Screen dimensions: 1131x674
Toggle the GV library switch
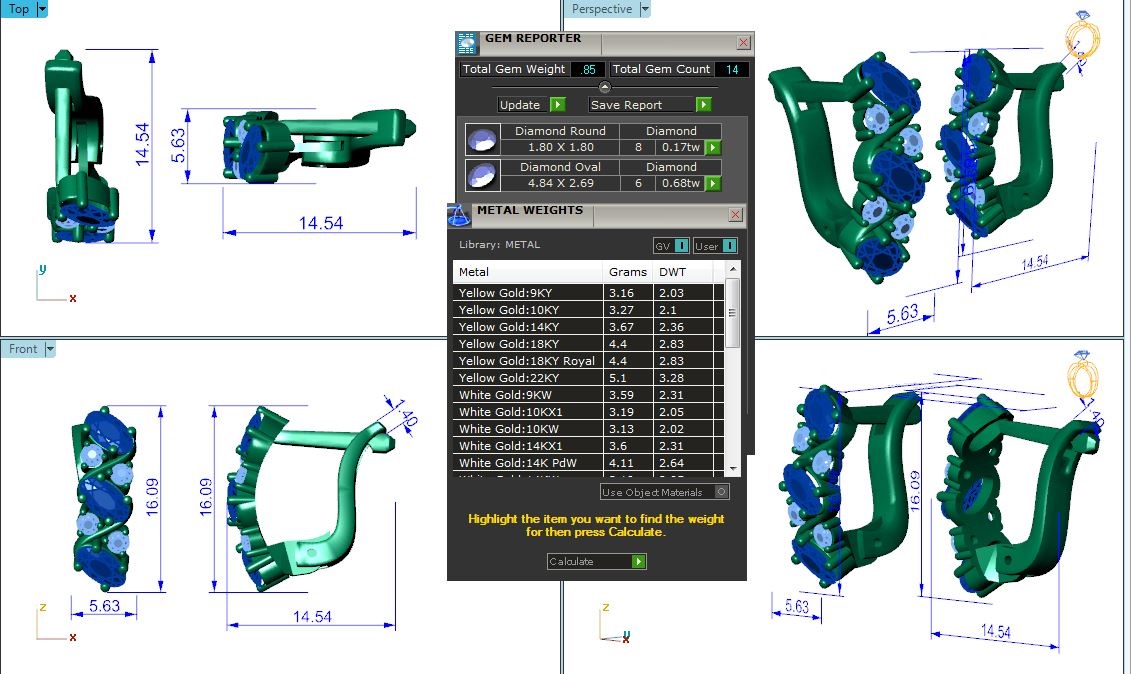tap(670, 246)
